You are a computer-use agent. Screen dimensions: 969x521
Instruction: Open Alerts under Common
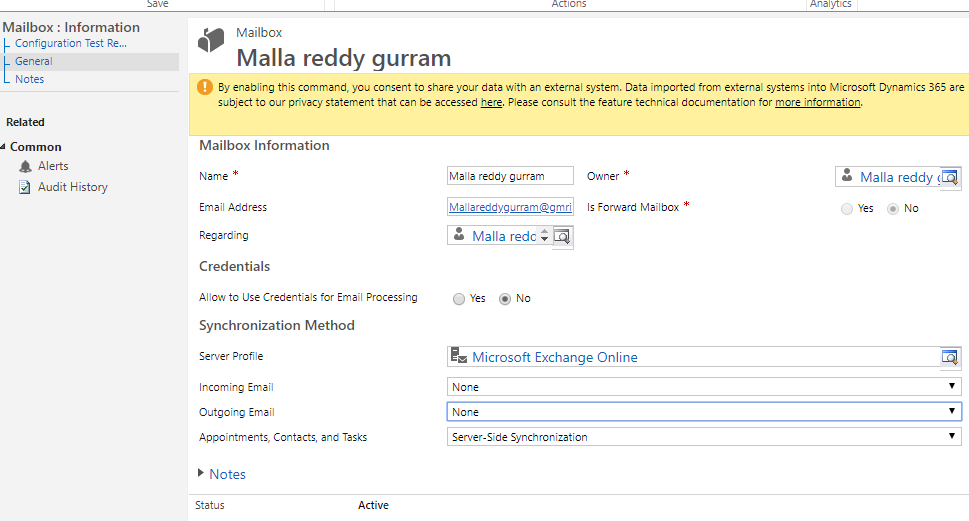point(53,166)
